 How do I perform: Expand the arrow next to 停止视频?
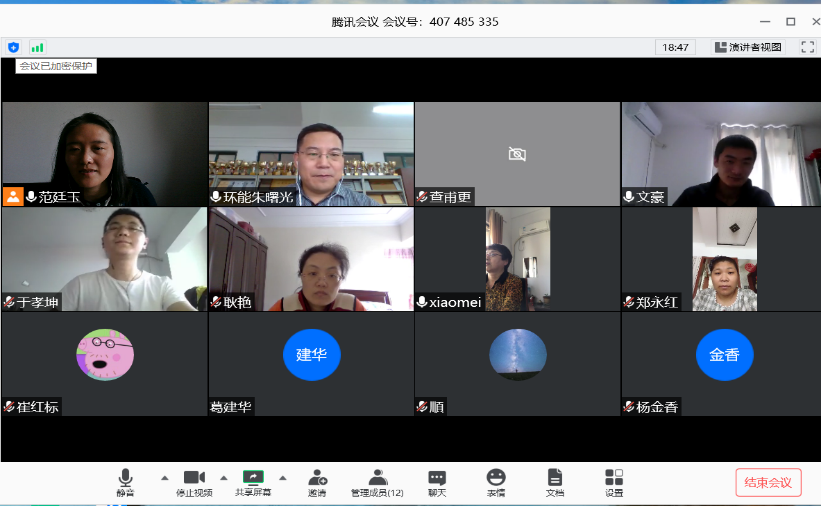click(x=223, y=477)
